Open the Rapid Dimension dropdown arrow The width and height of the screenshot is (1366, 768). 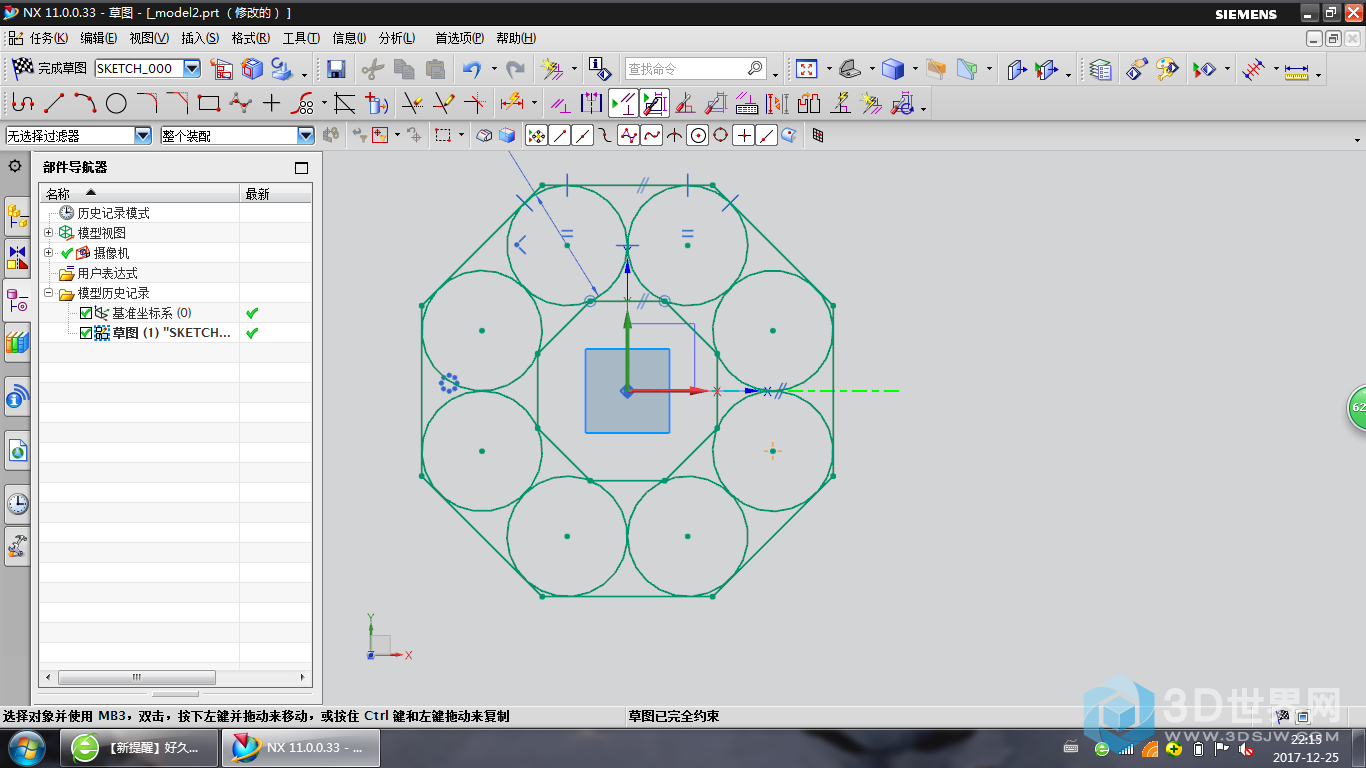point(534,104)
